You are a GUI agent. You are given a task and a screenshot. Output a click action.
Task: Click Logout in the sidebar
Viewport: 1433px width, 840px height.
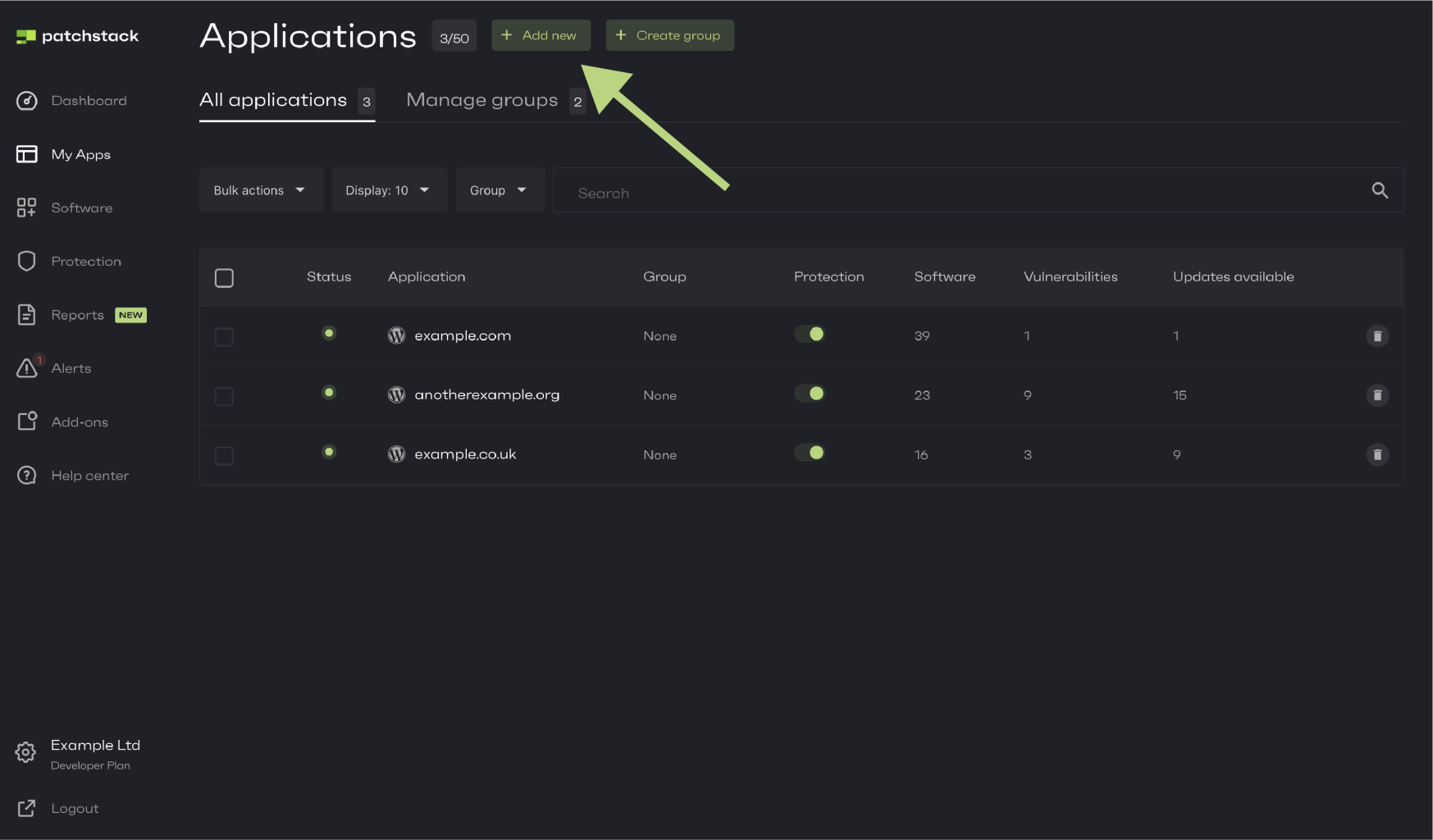[75, 808]
